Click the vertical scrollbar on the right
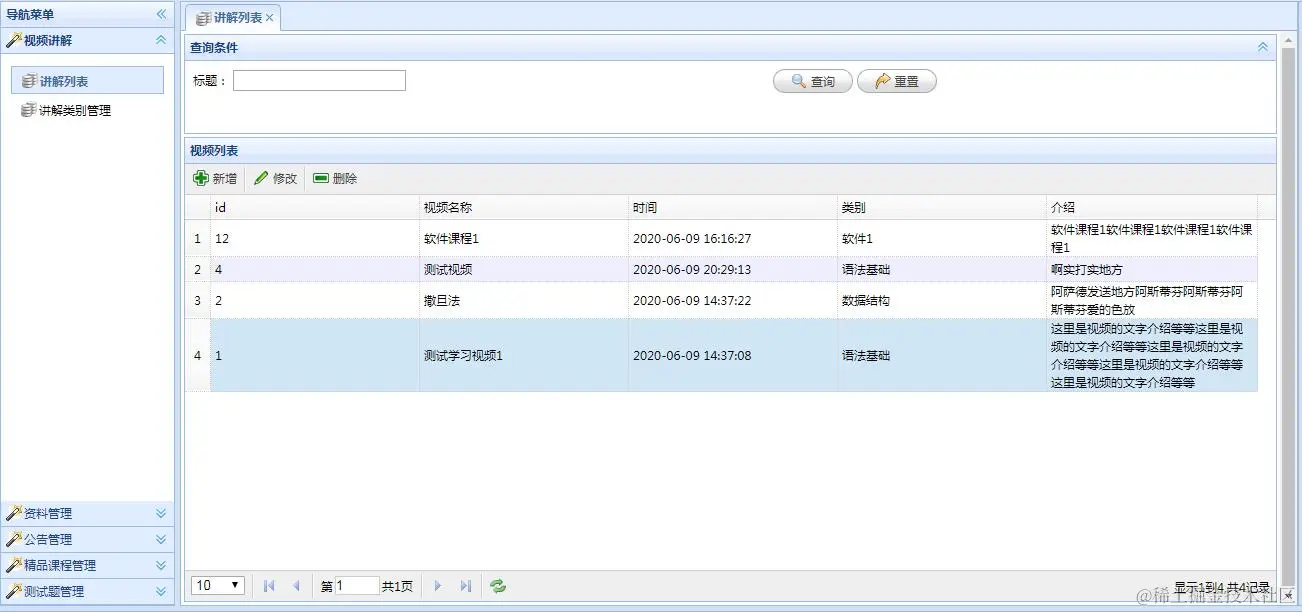The width and height of the screenshot is (1302, 612). point(1288,318)
